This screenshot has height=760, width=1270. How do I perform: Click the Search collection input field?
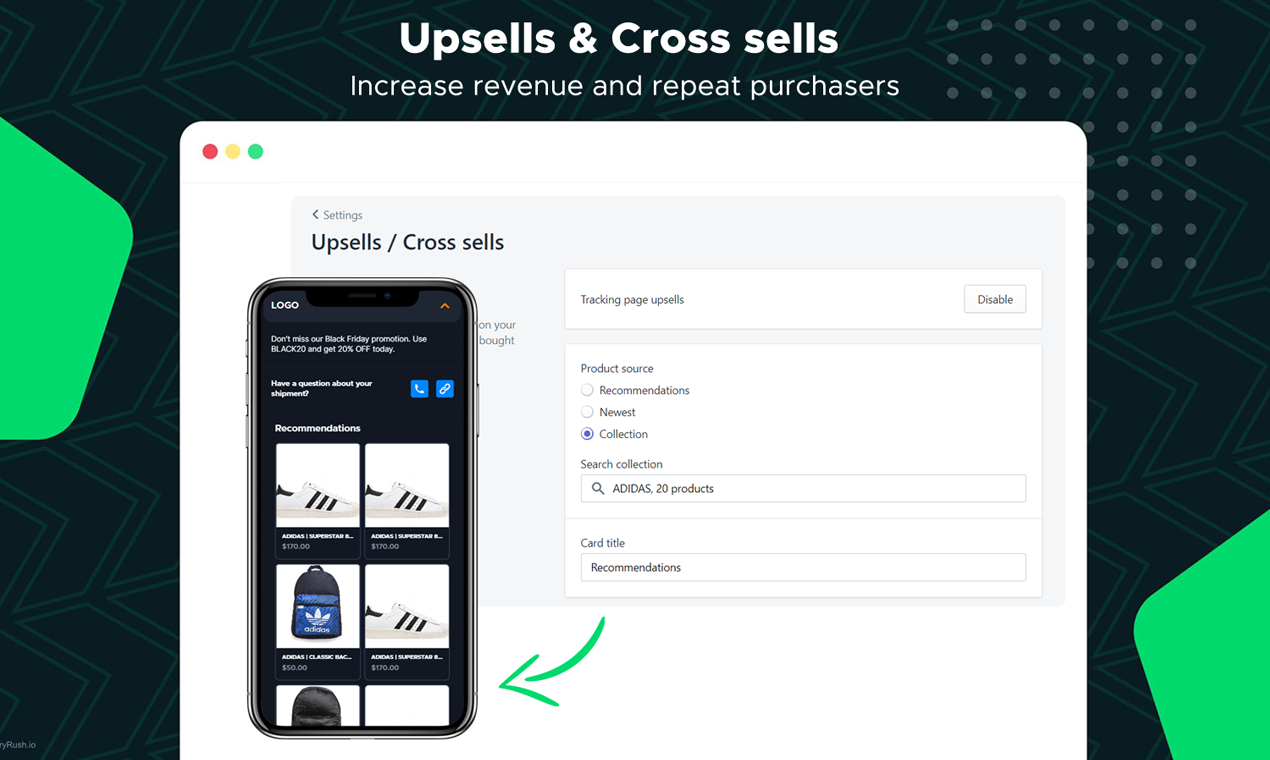[803, 489]
